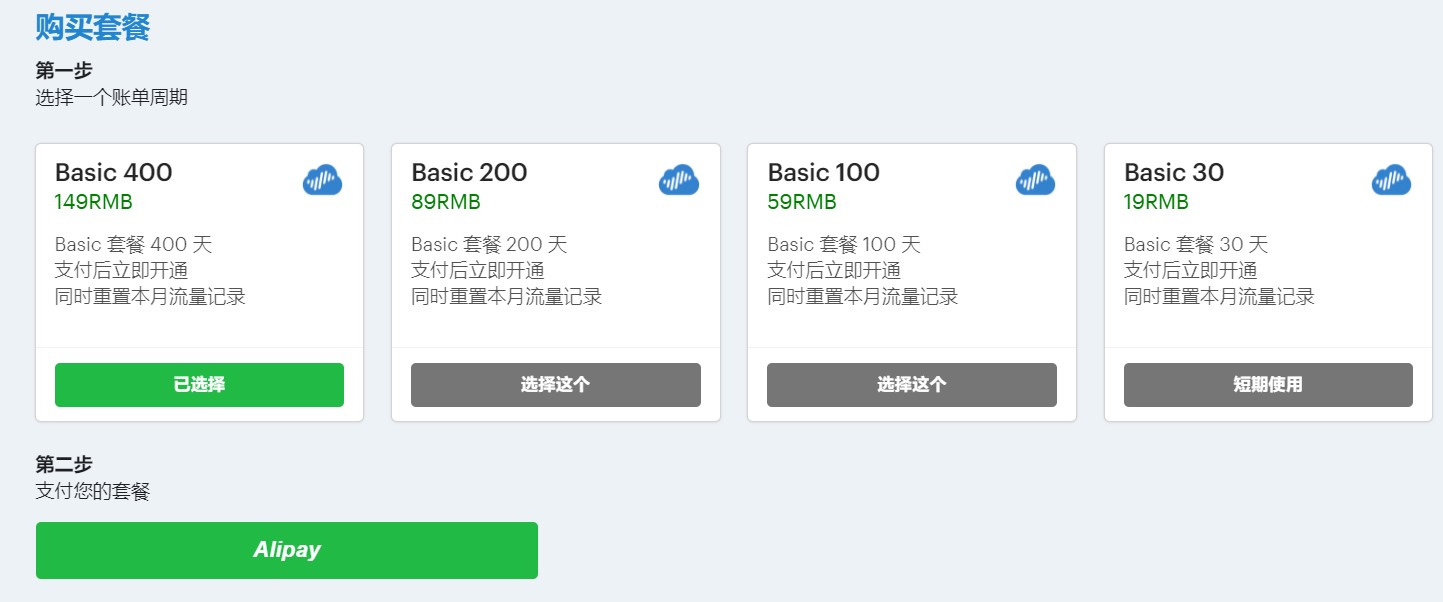1443x602 pixels.
Task: Click the Basic 200 plan title
Action: (469, 173)
